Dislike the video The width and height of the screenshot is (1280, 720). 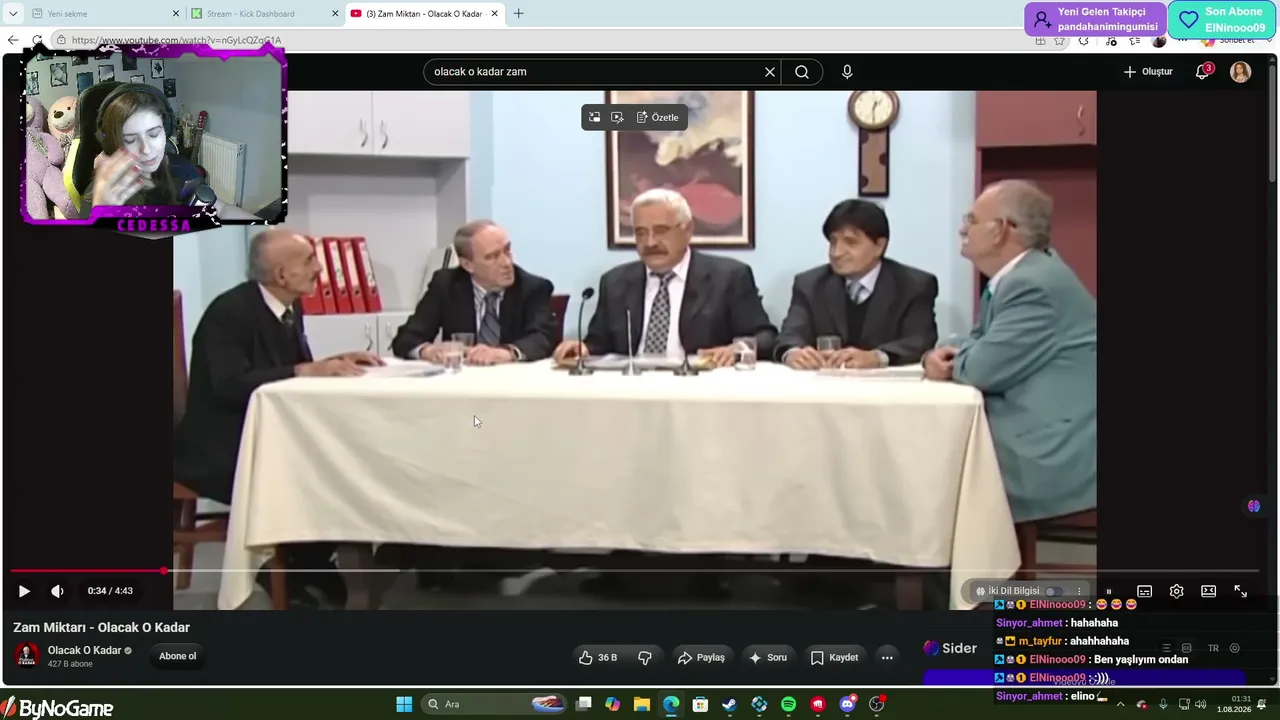(645, 657)
